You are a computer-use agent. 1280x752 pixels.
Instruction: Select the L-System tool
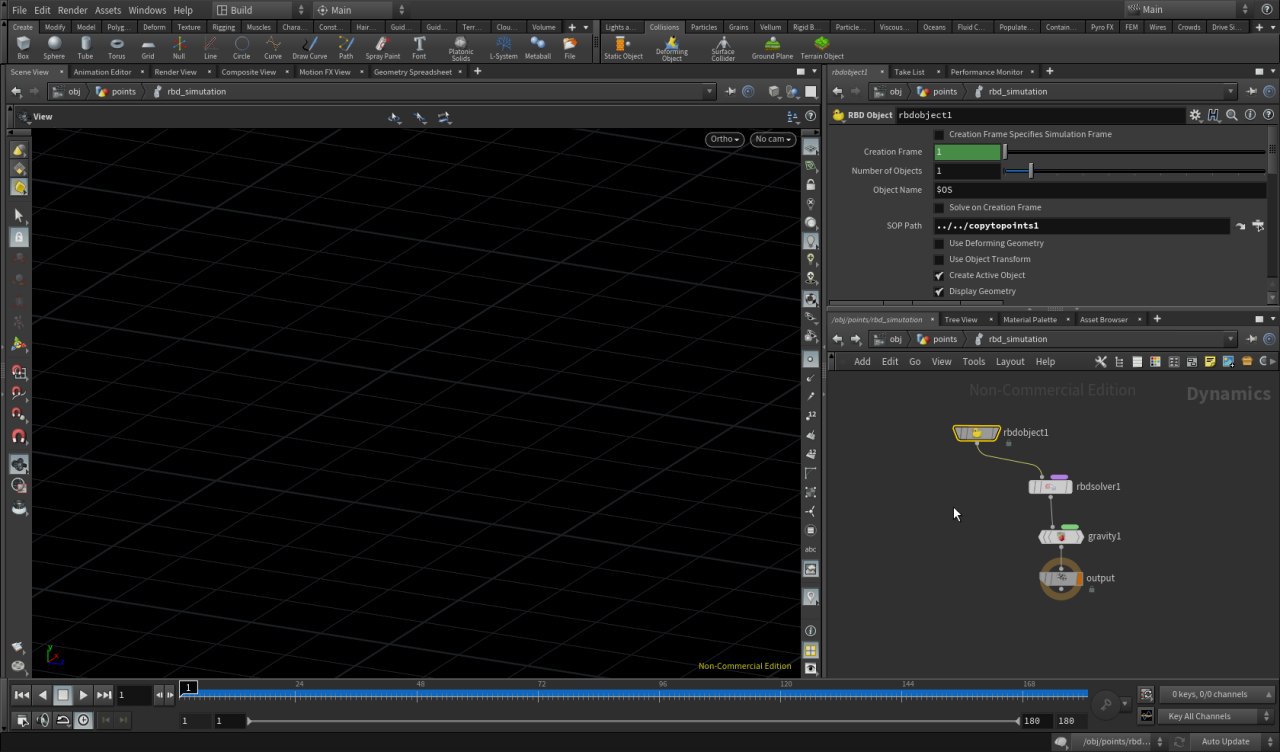click(x=503, y=47)
